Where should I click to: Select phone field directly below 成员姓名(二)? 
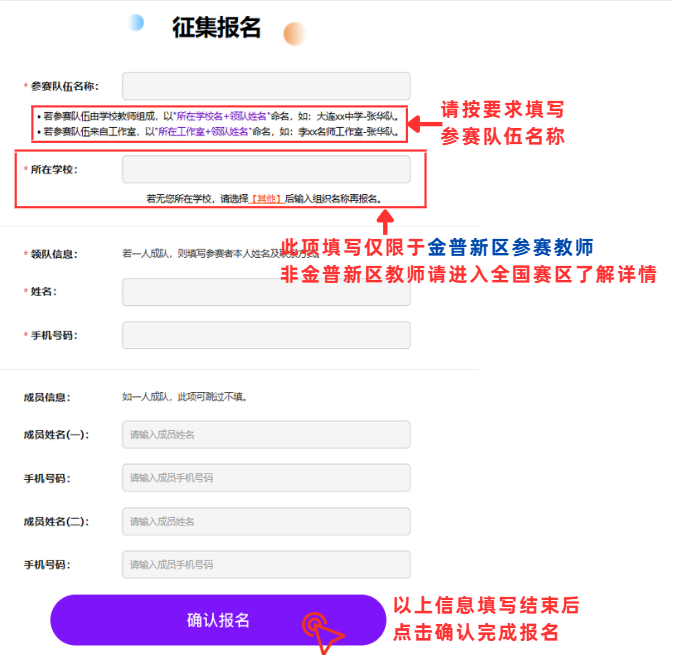266,565
